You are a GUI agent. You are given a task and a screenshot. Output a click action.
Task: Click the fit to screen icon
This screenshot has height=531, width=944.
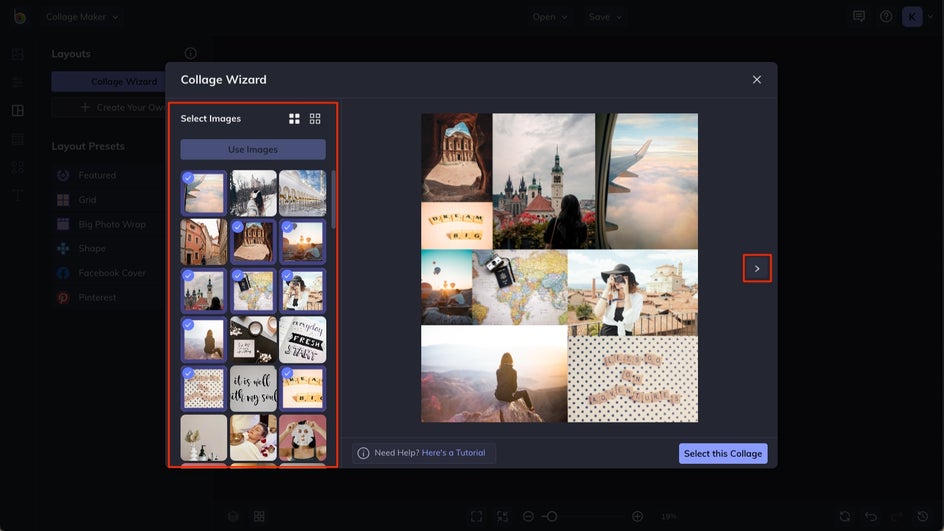coord(476,516)
